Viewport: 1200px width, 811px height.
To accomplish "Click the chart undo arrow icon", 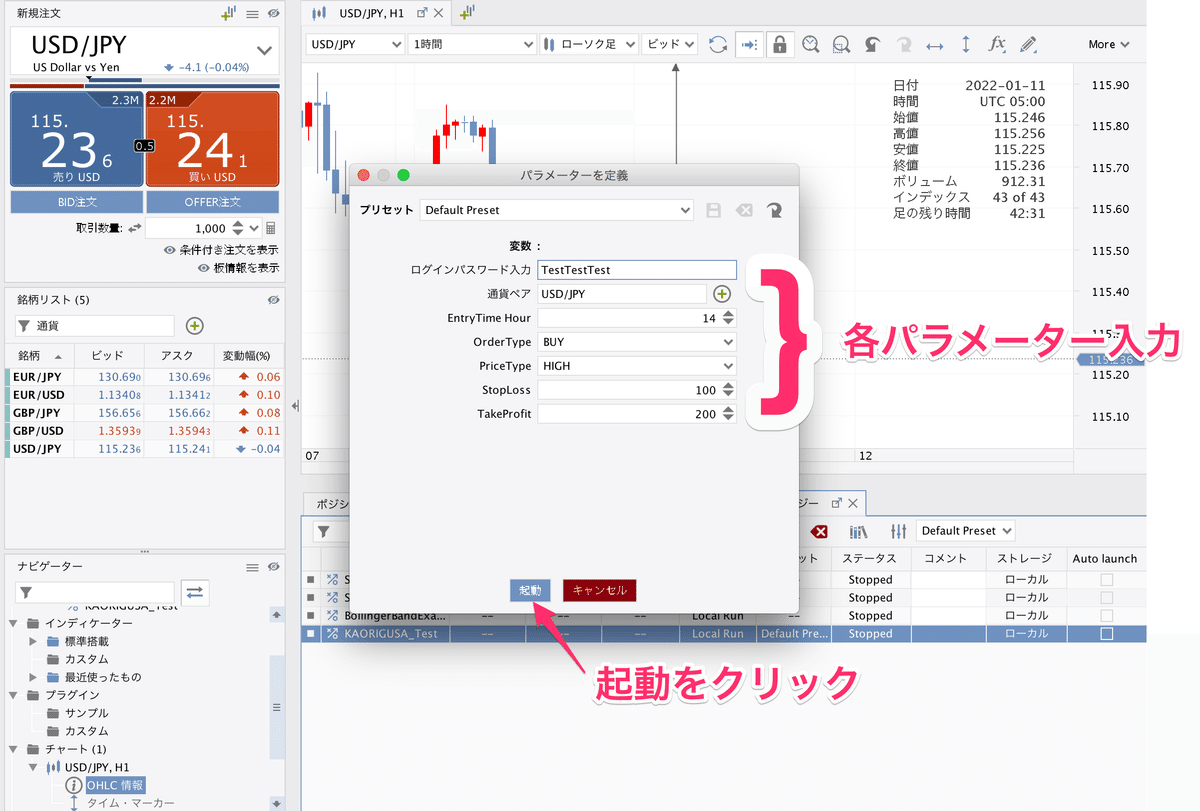I will 872,44.
